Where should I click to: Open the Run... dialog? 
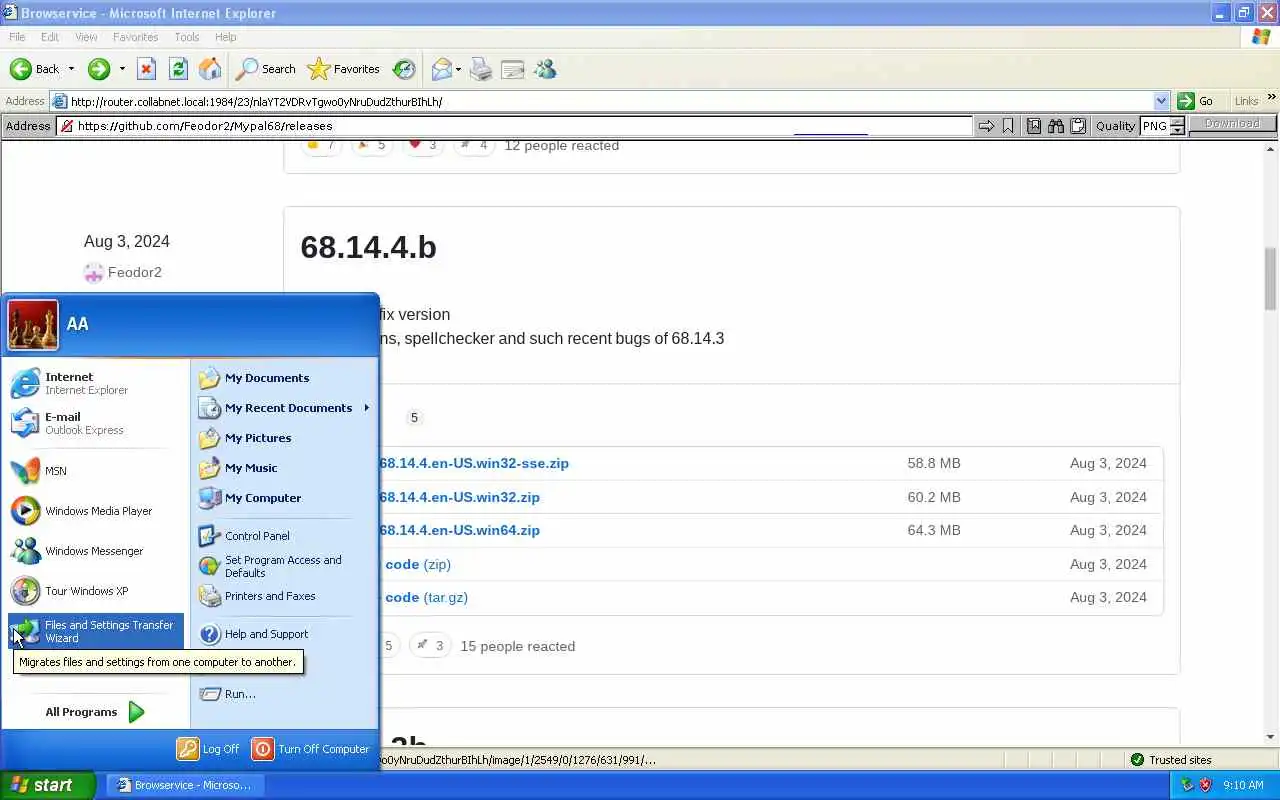pyautogui.click(x=284, y=694)
